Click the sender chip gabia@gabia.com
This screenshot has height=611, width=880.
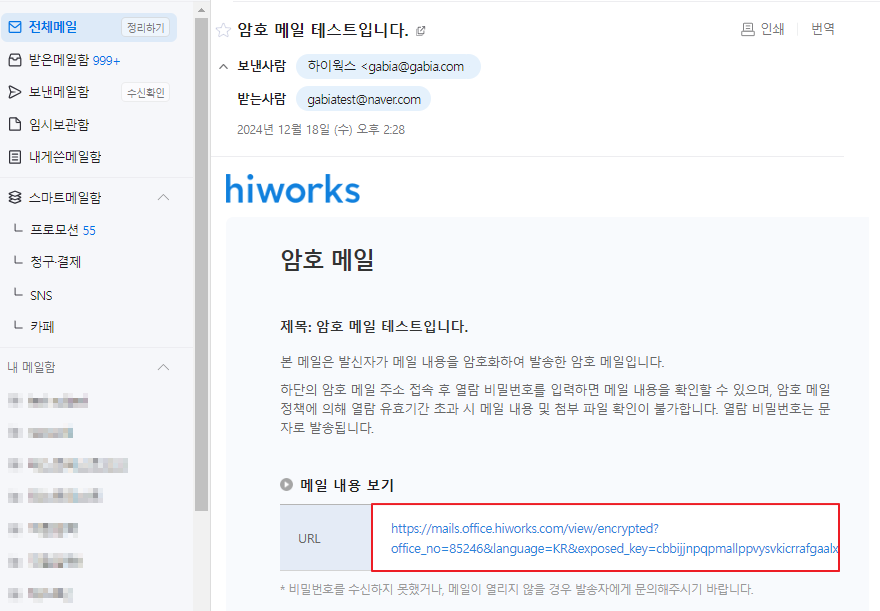click(x=388, y=66)
